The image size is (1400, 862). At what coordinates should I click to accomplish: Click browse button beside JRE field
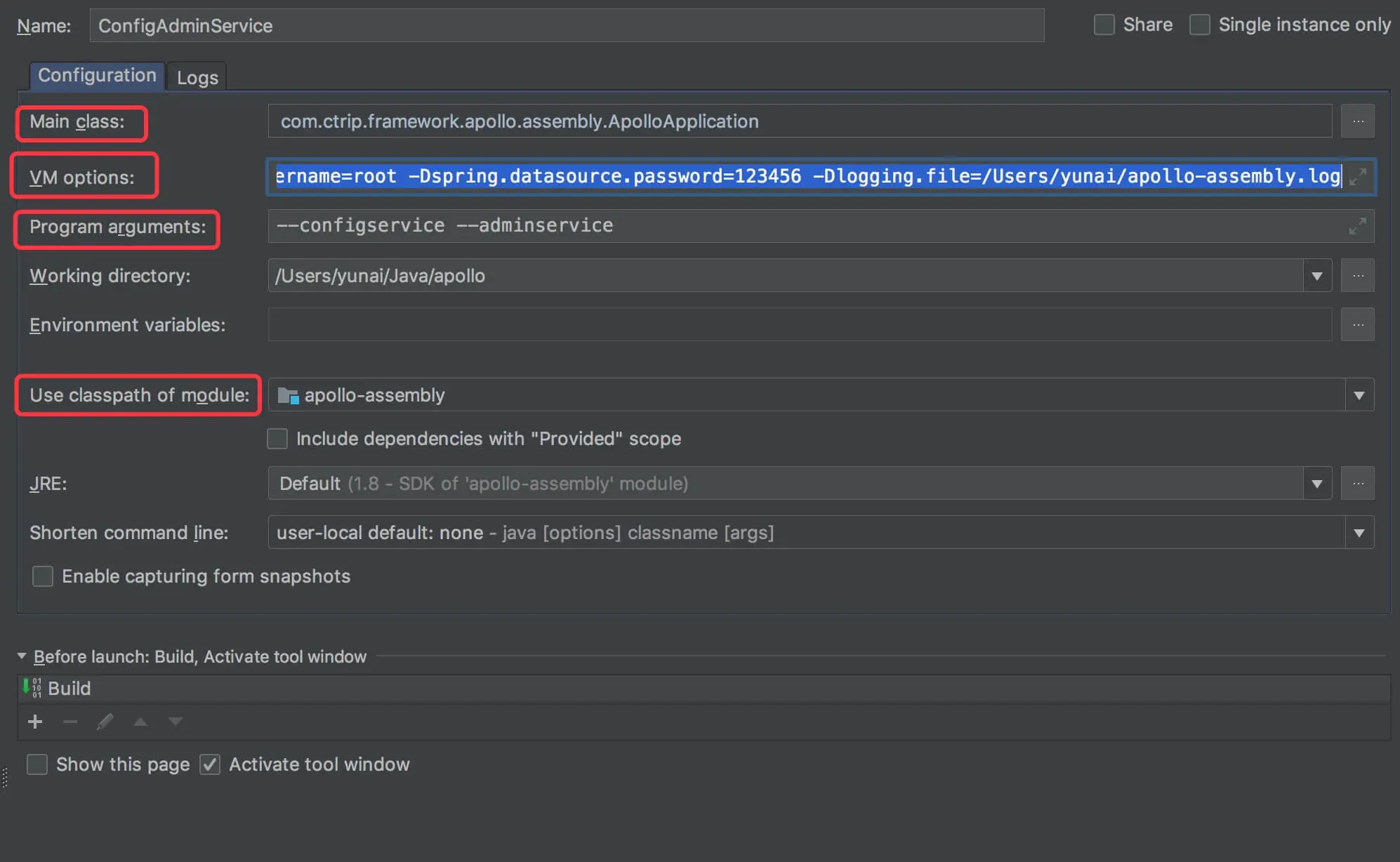pos(1357,484)
